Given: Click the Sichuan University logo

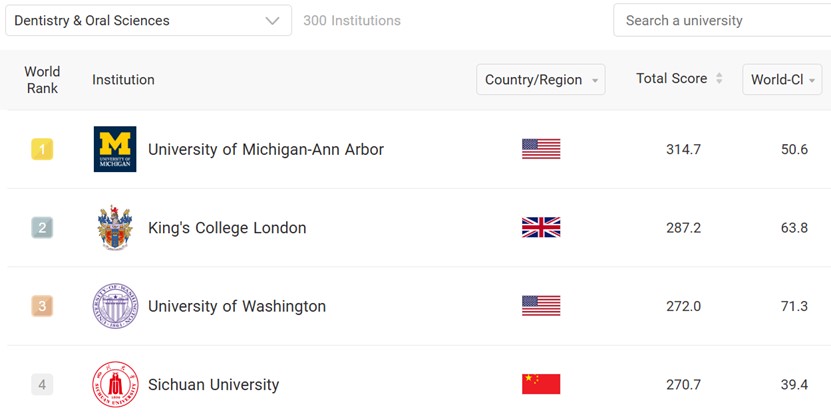Looking at the screenshot, I should tap(115, 384).
